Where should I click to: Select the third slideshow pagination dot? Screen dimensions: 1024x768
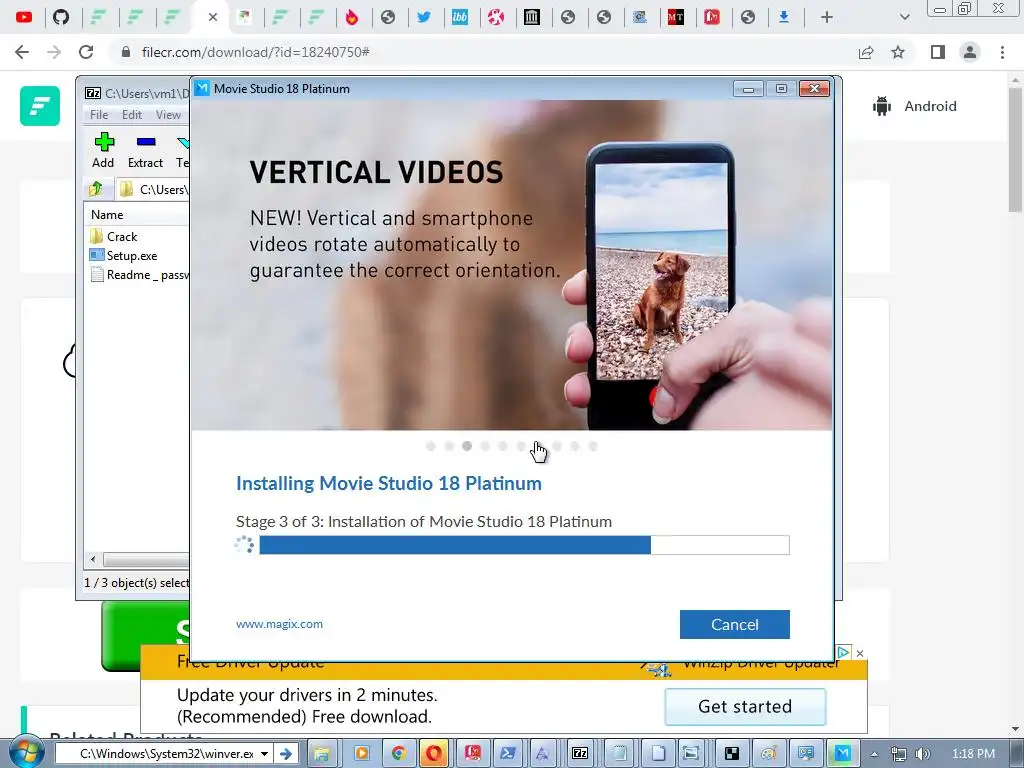tap(466, 446)
